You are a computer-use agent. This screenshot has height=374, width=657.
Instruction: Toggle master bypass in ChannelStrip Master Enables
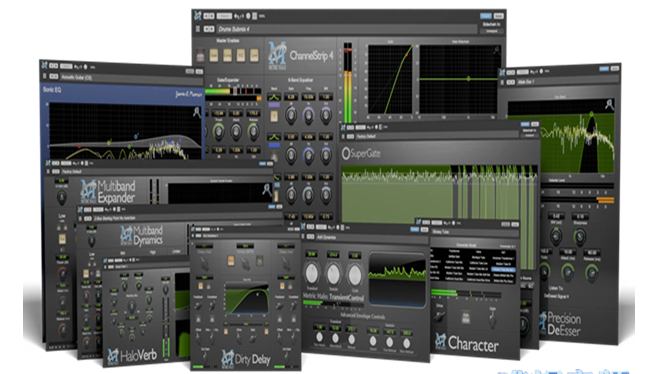pyautogui.click(x=200, y=55)
